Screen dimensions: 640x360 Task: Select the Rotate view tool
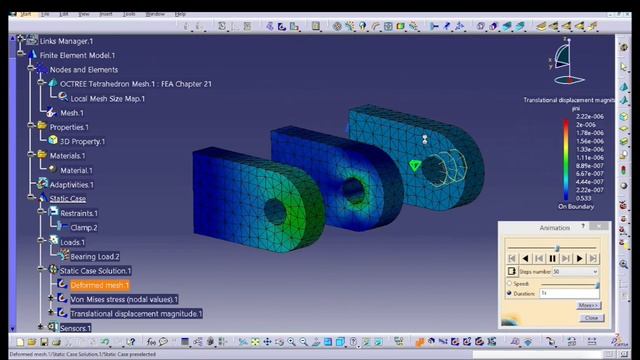pyautogui.click(x=280, y=342)
